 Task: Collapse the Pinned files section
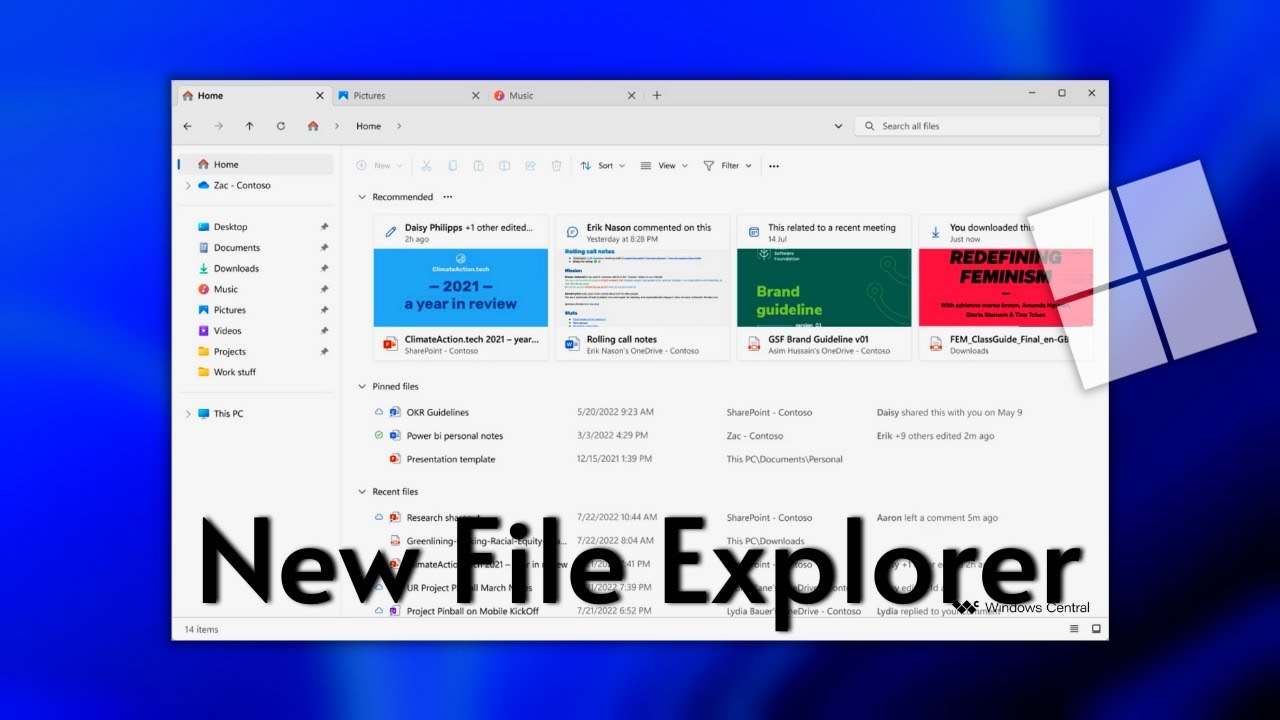362,386
